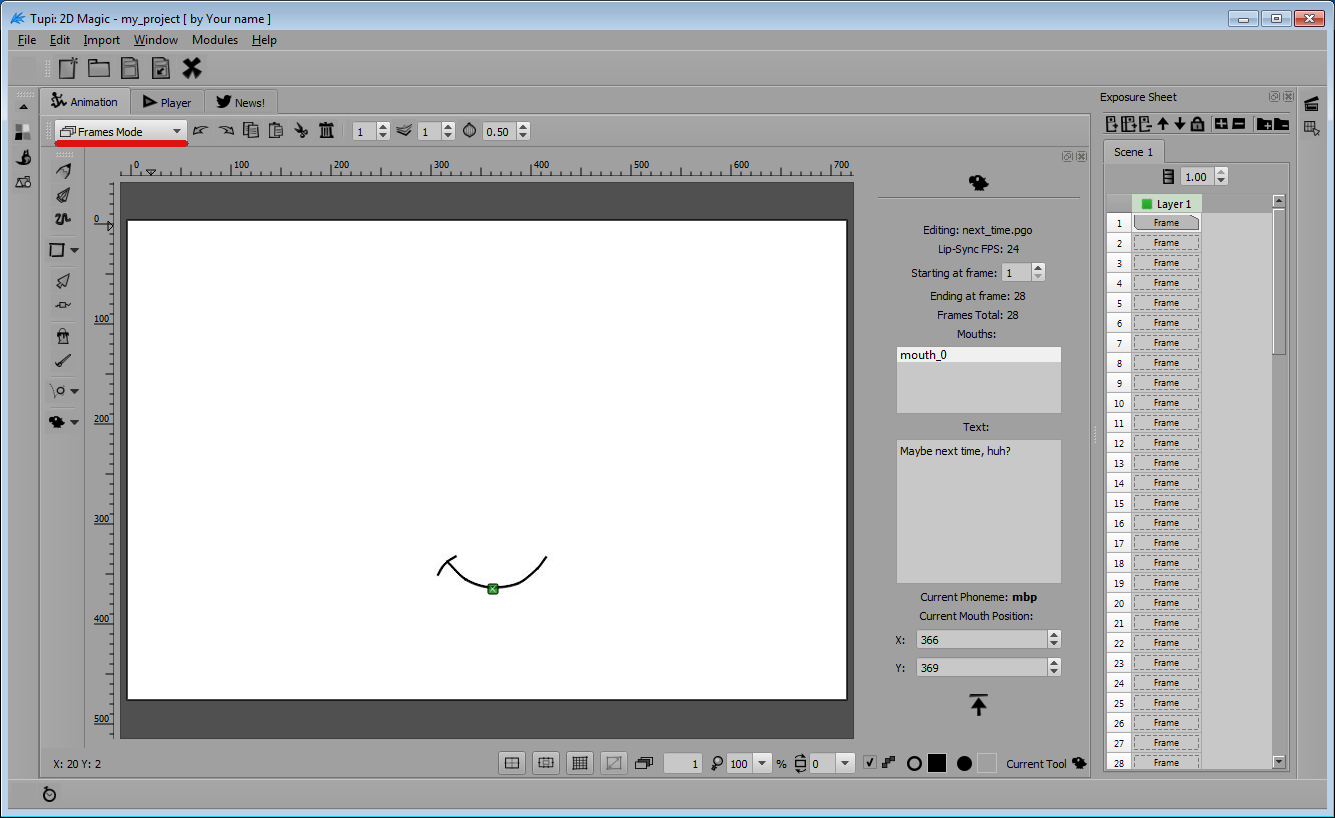Select the polyline tool in left toolbox
Screen dimensions: 1335x818
tap(63, 218)
